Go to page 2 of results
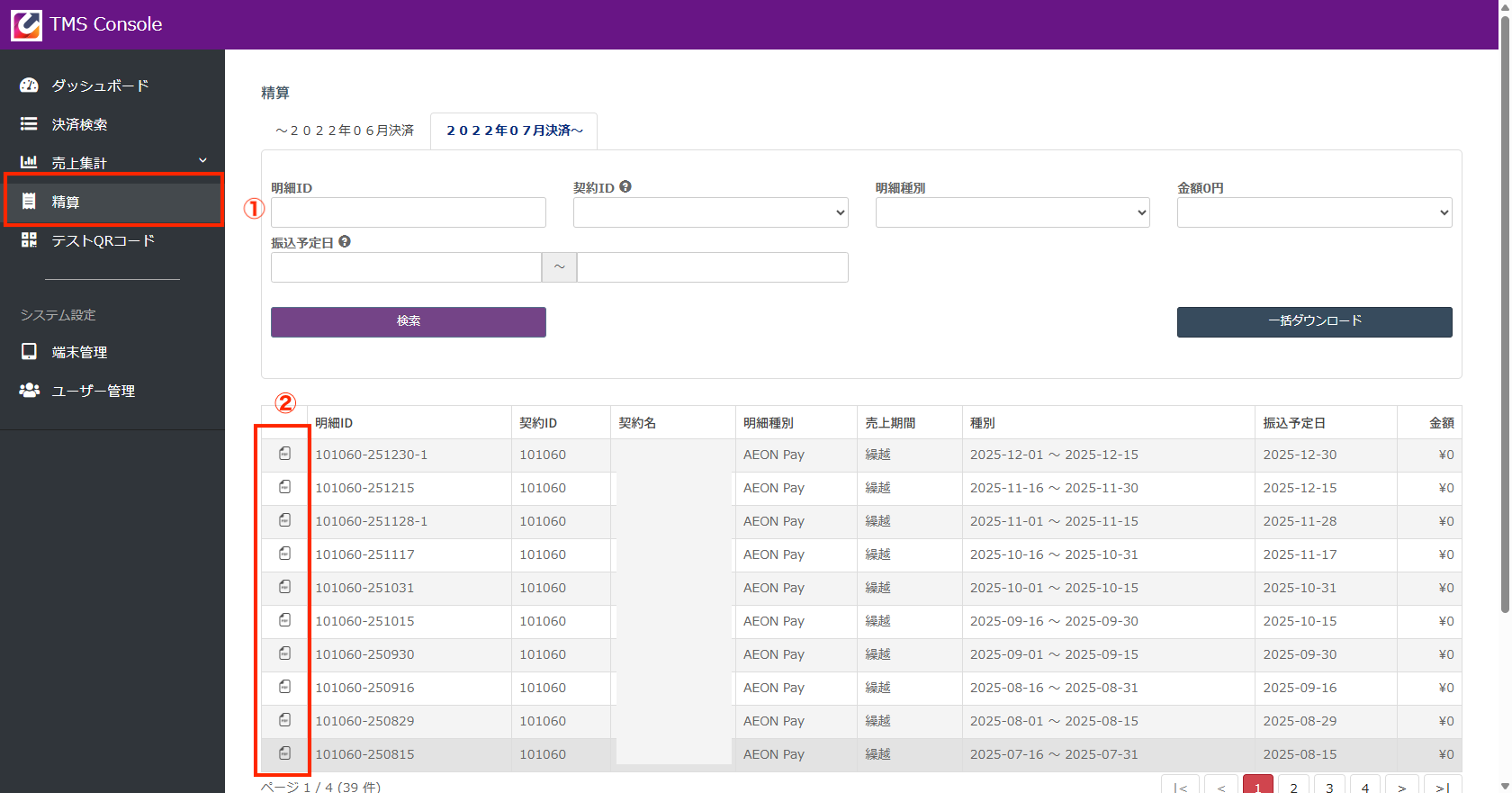The width and height of the screenshot is (1512, 793). tap(1293, 786)
